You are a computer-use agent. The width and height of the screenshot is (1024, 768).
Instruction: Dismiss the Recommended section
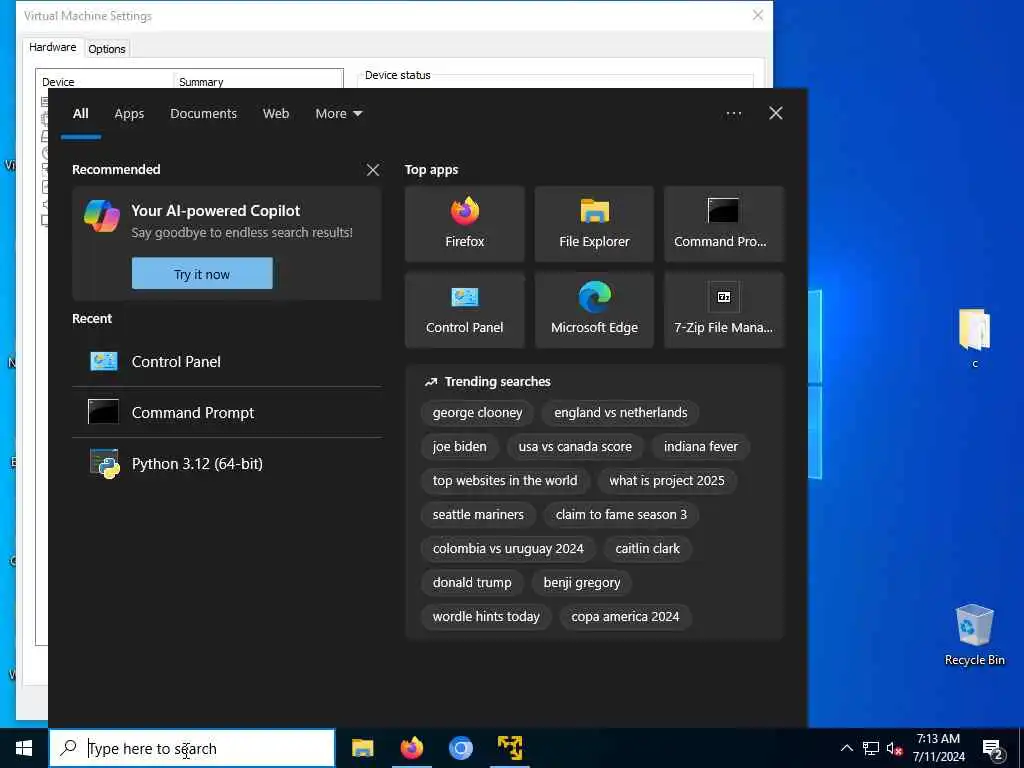click(373, 170)
